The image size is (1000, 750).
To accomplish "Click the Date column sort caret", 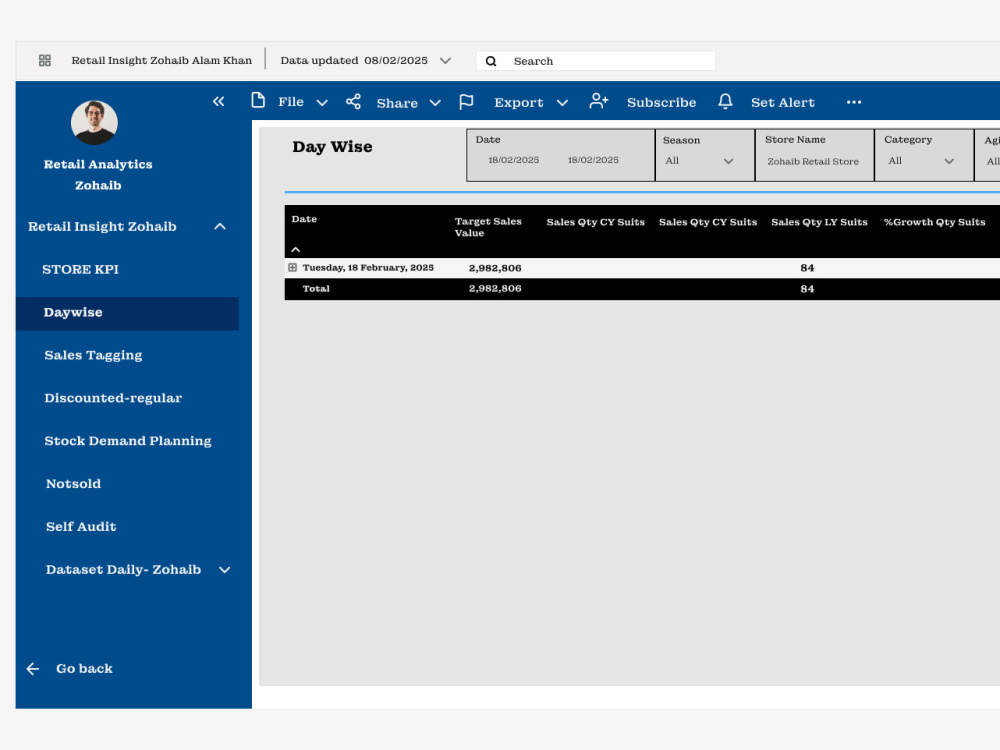I will pyautogui.click(x=296, y=249).
